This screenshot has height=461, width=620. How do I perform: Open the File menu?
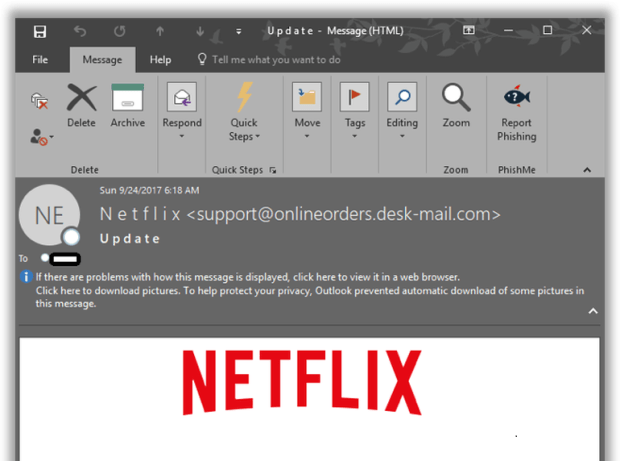40,60
